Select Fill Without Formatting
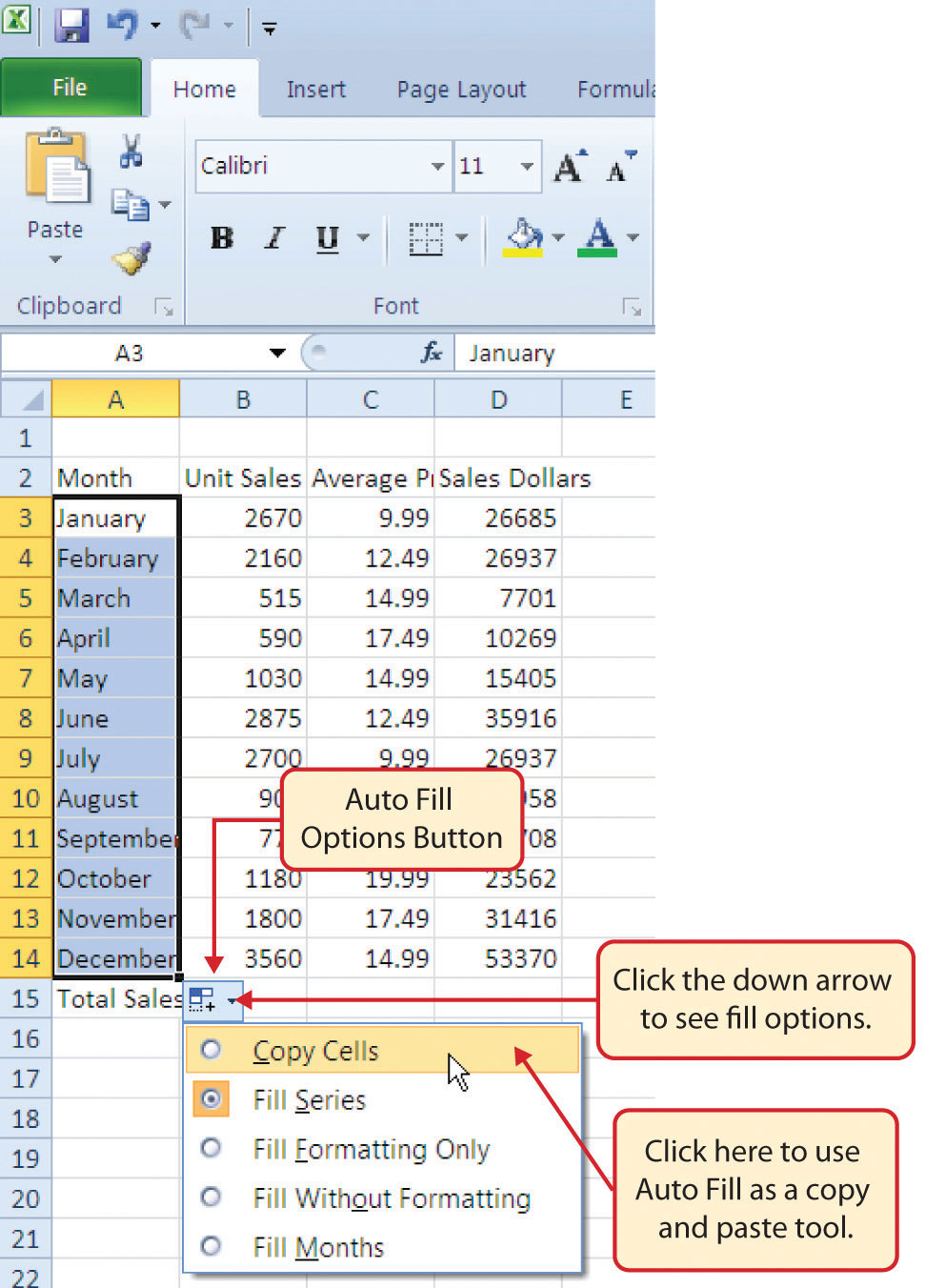Viewport: 926px width, 1288px height. coord(211,1198)
